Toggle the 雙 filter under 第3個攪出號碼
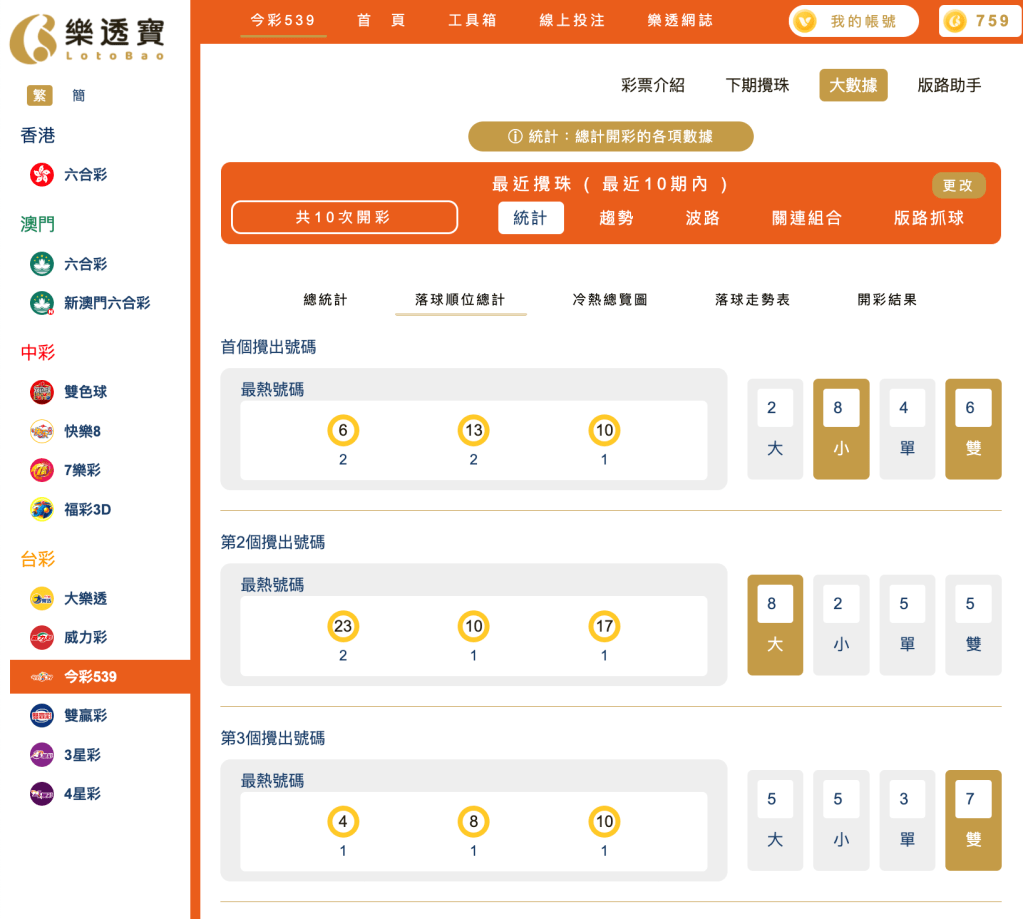This screenshot has width=1023, height=919. coord(972,819)
